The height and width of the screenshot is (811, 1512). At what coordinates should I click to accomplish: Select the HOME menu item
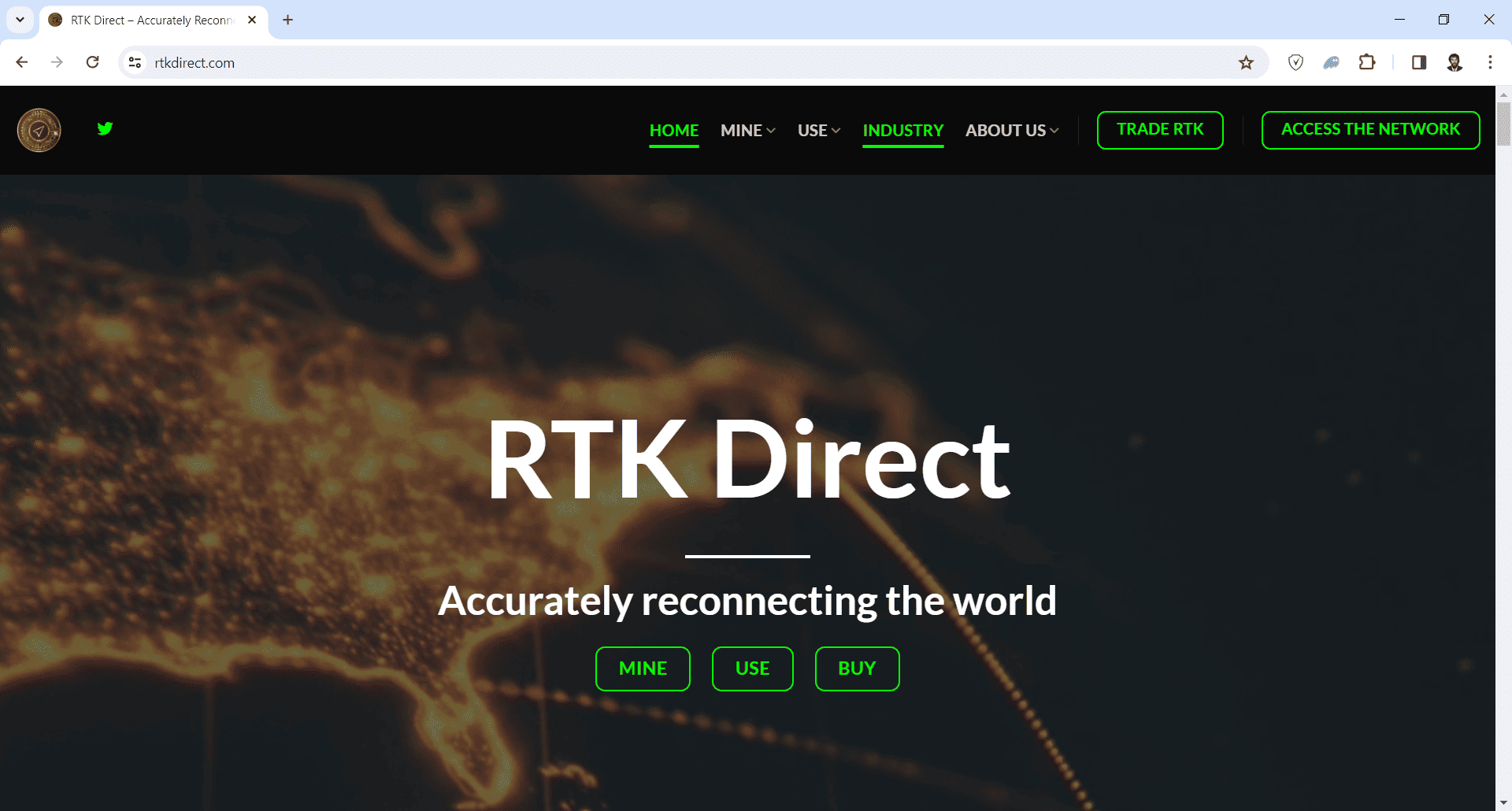click(x=674, y=131)
